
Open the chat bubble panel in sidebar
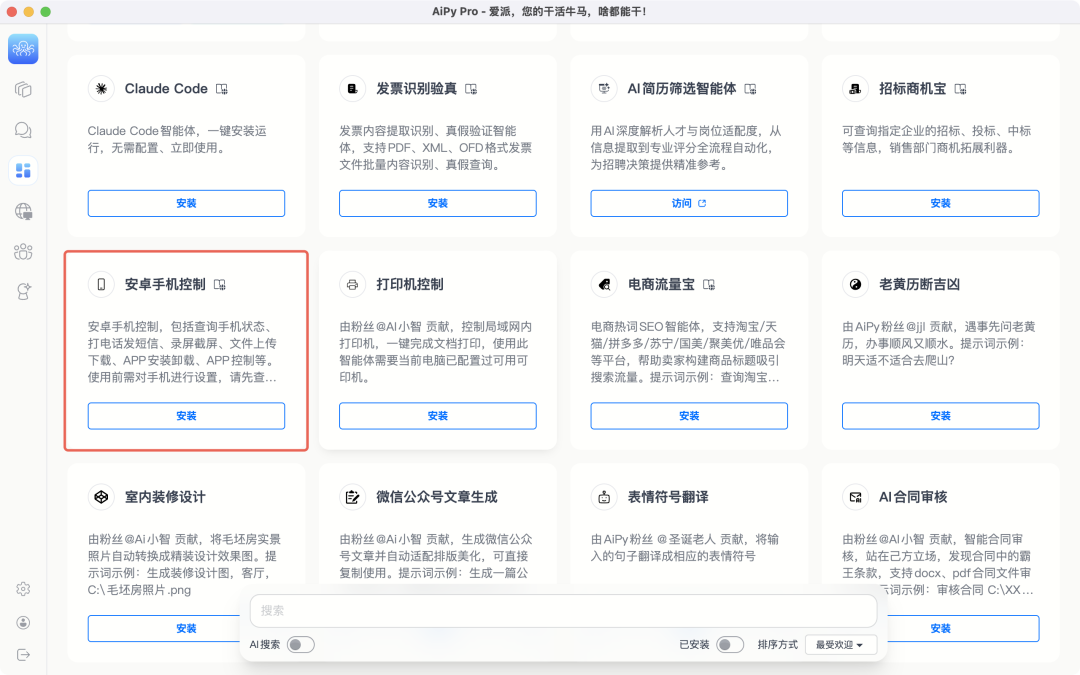click(x=22, y=130)
